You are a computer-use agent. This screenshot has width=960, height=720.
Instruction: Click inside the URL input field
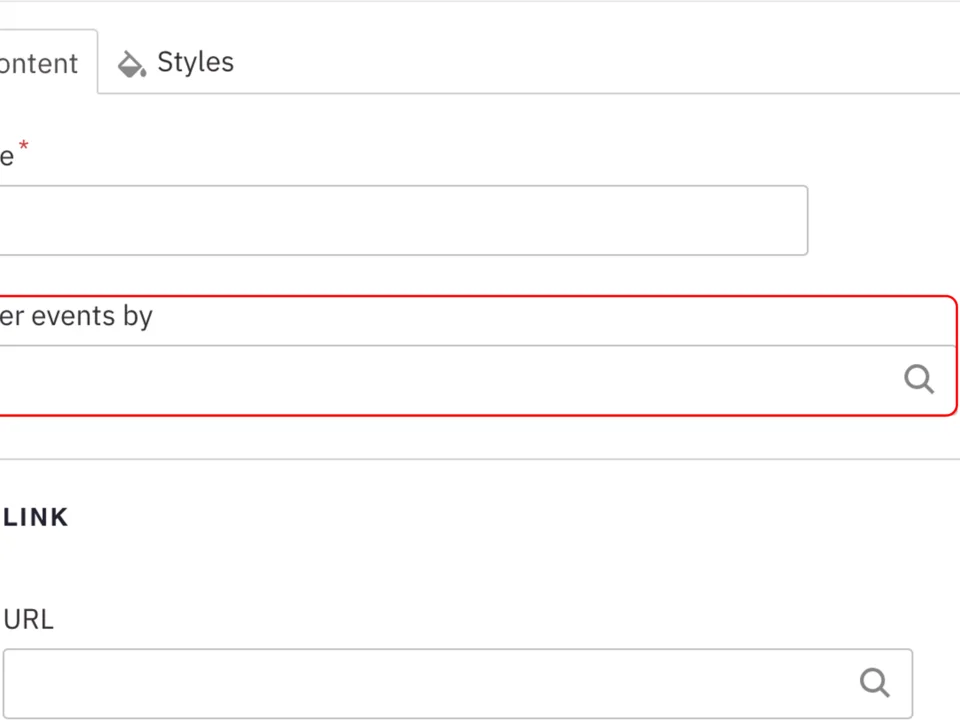click(450, 682)
